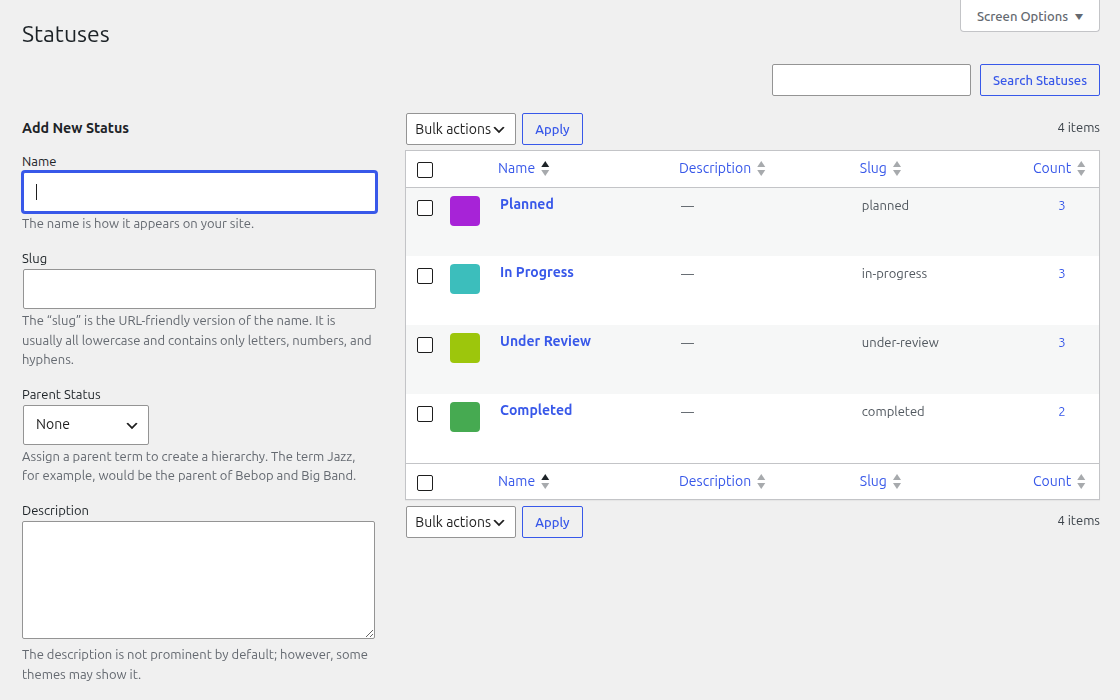Click the count 3 for In Progress
This screenshot has width=1120, height=700.
point(1061,274)
